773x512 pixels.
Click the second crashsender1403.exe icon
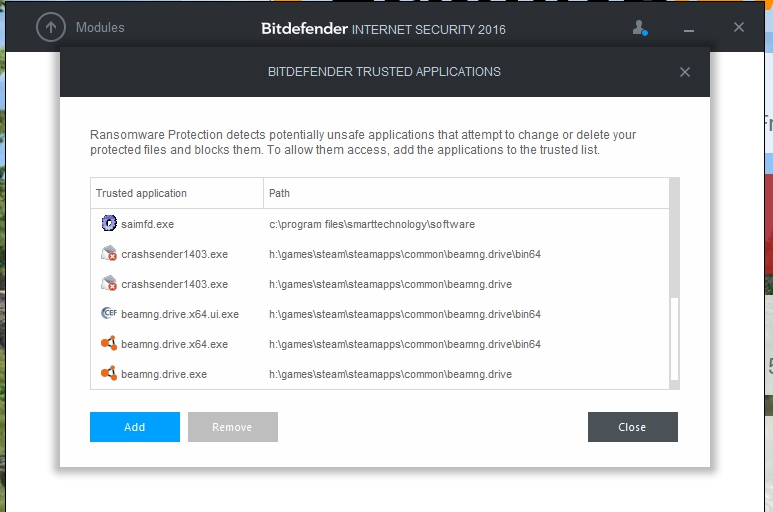pyautogui.click(x=109, y=284)
